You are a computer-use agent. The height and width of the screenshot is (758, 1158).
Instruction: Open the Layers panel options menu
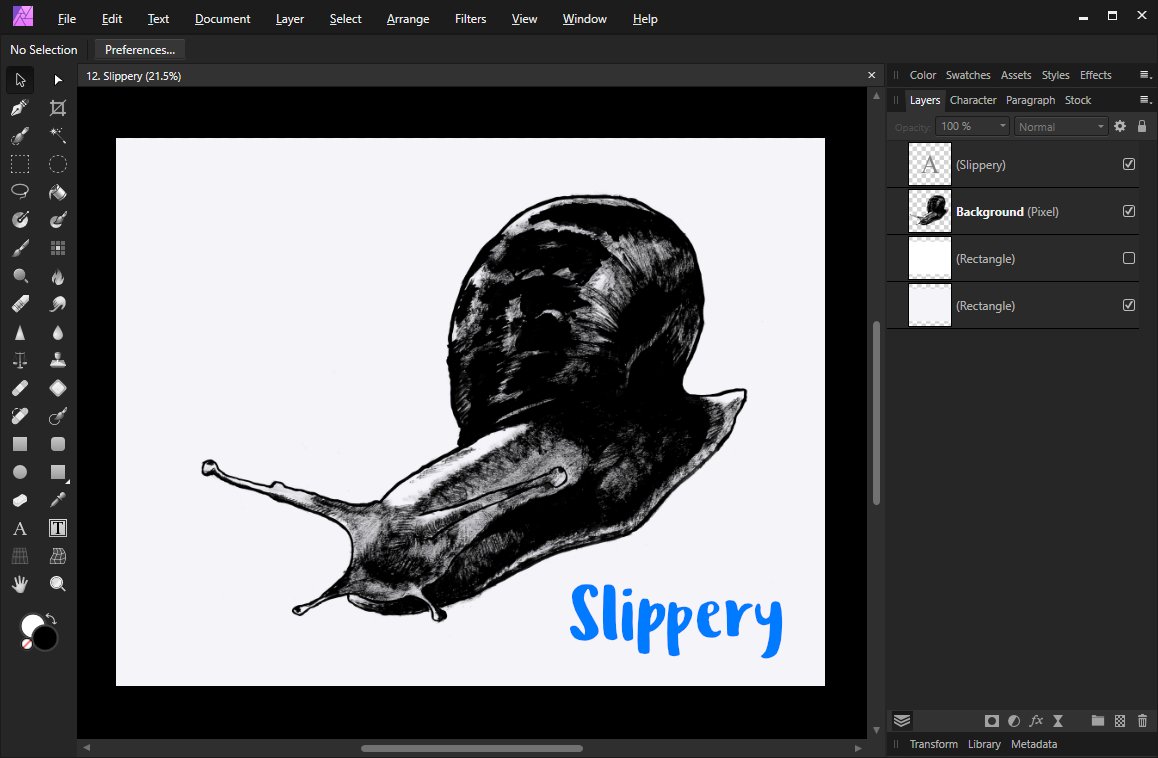(x=1145, y=100)
